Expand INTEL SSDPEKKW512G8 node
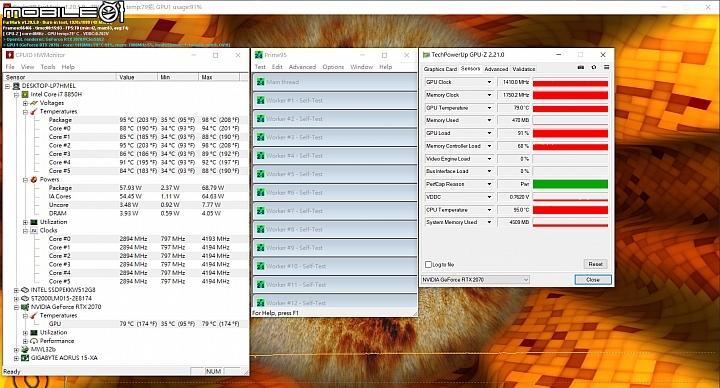 (17, 290)
